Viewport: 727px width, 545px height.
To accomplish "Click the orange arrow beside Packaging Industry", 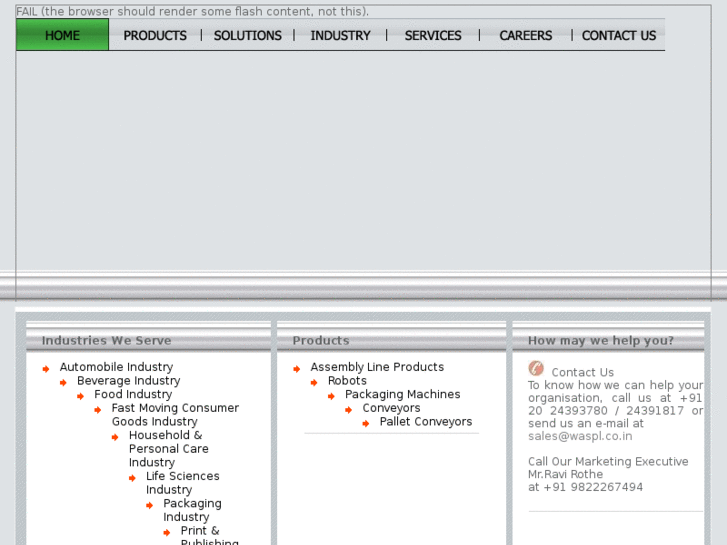I will [x=149, y=505].
